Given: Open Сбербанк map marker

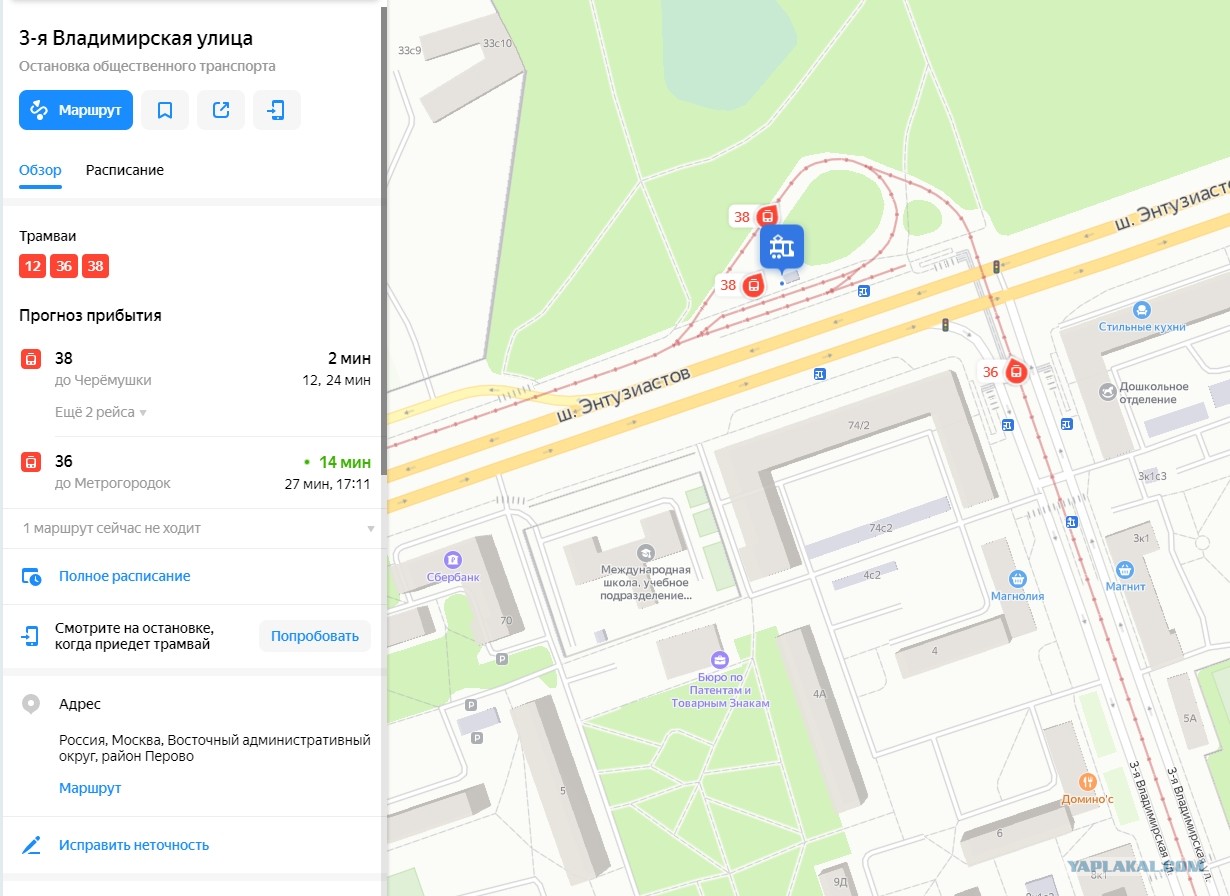Looking at the screenshot, I should (451, 560).
